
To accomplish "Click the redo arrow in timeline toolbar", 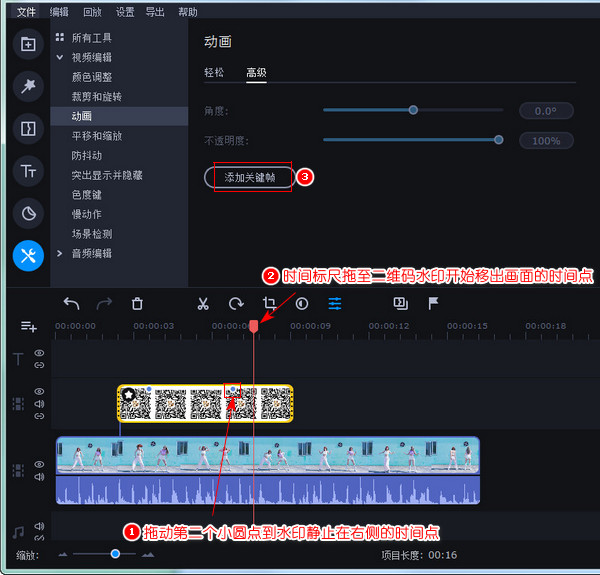I will coord(104,304).
